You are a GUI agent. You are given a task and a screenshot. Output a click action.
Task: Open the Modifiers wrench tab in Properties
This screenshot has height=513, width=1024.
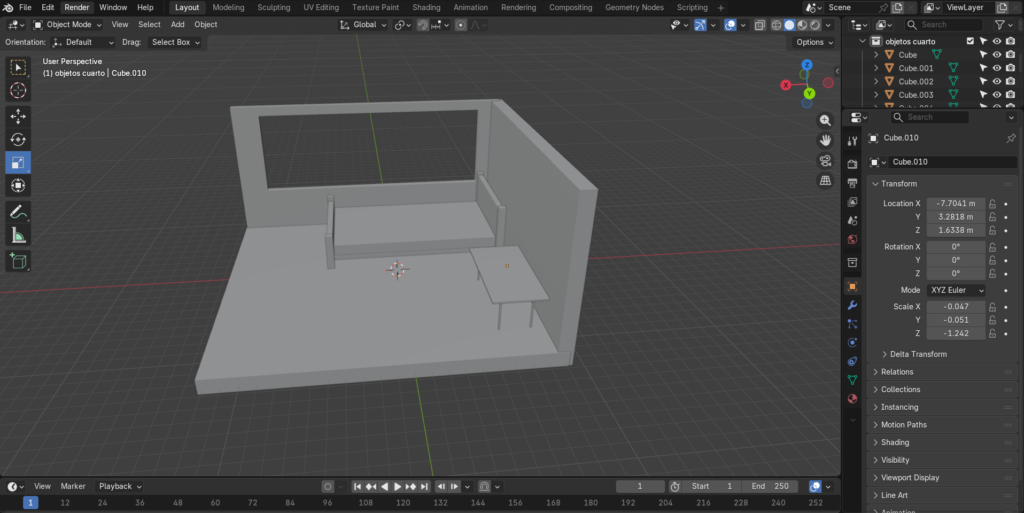click(852, 305)
